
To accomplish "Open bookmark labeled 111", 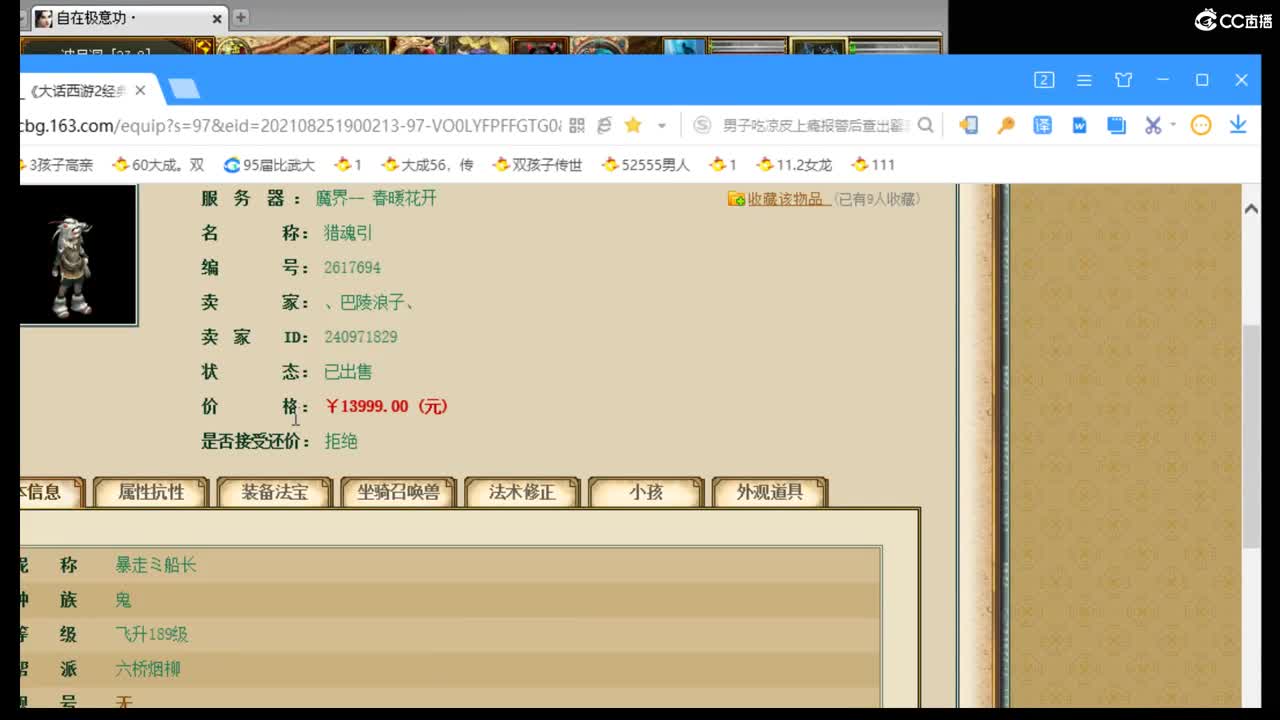I will click(873, 165).
